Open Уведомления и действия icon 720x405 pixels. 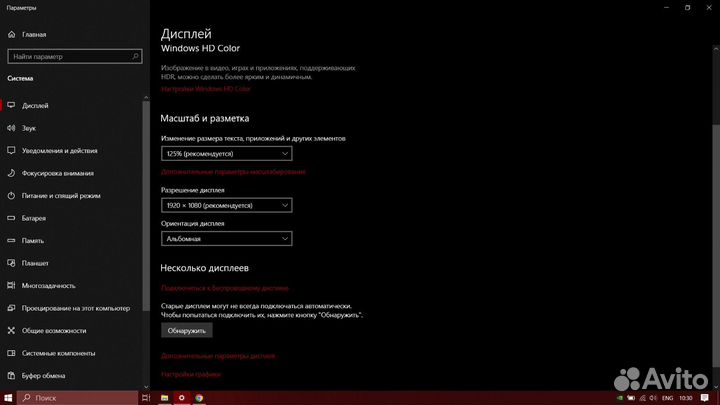coord(11,150)
